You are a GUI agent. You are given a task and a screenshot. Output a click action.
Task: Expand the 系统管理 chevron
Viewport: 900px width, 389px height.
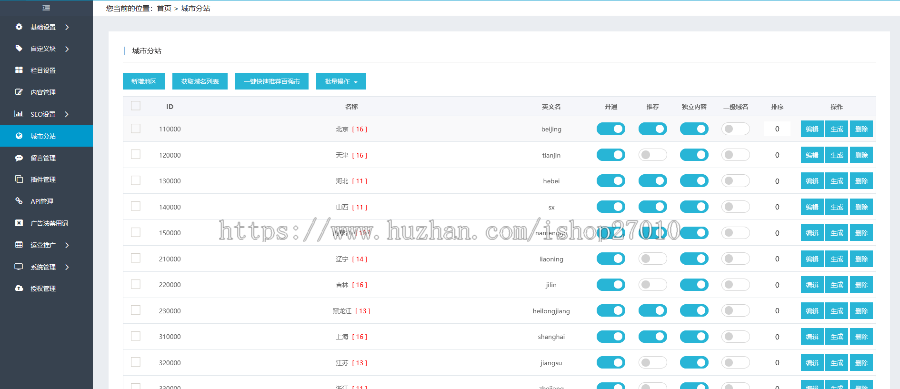67,267
